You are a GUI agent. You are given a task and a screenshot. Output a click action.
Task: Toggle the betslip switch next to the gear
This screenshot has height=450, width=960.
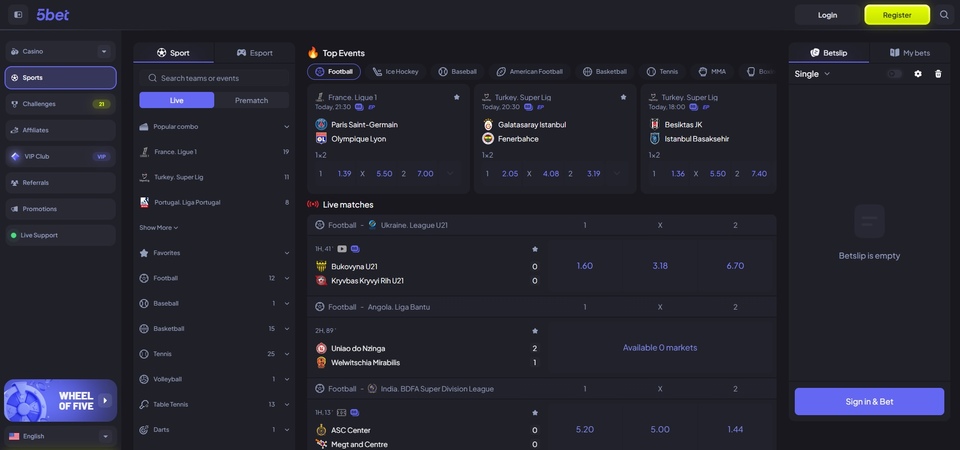pyautogui.click(x=894, y=73)
